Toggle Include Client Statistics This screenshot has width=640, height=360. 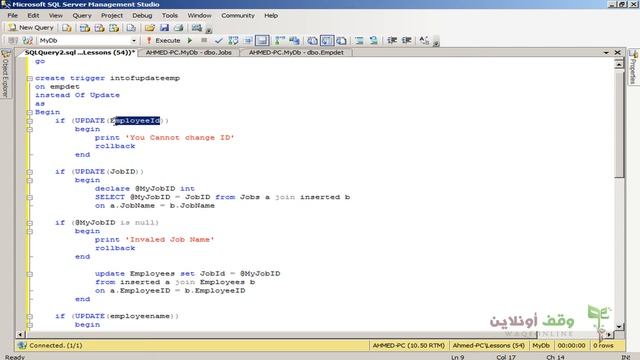pos(294,40)
